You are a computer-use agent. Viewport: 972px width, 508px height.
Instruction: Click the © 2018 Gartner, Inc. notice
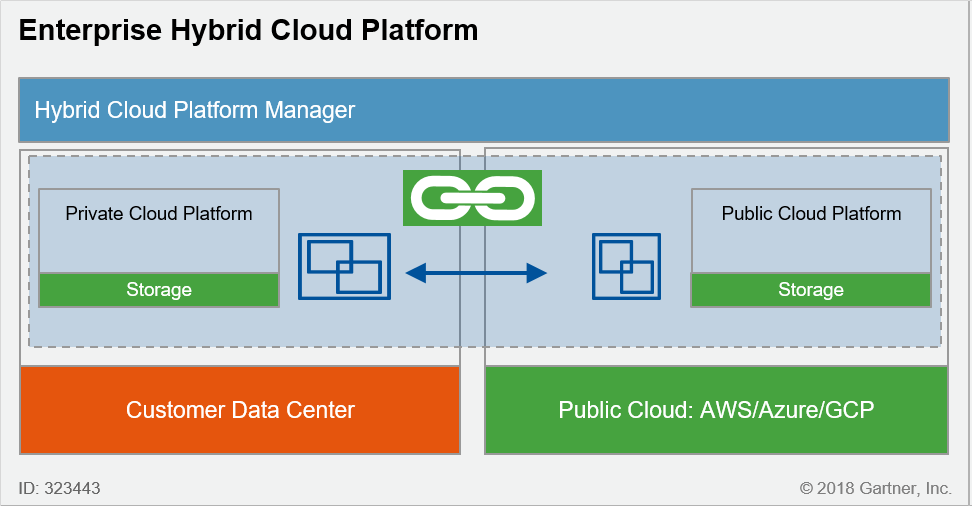click(875, 489)
